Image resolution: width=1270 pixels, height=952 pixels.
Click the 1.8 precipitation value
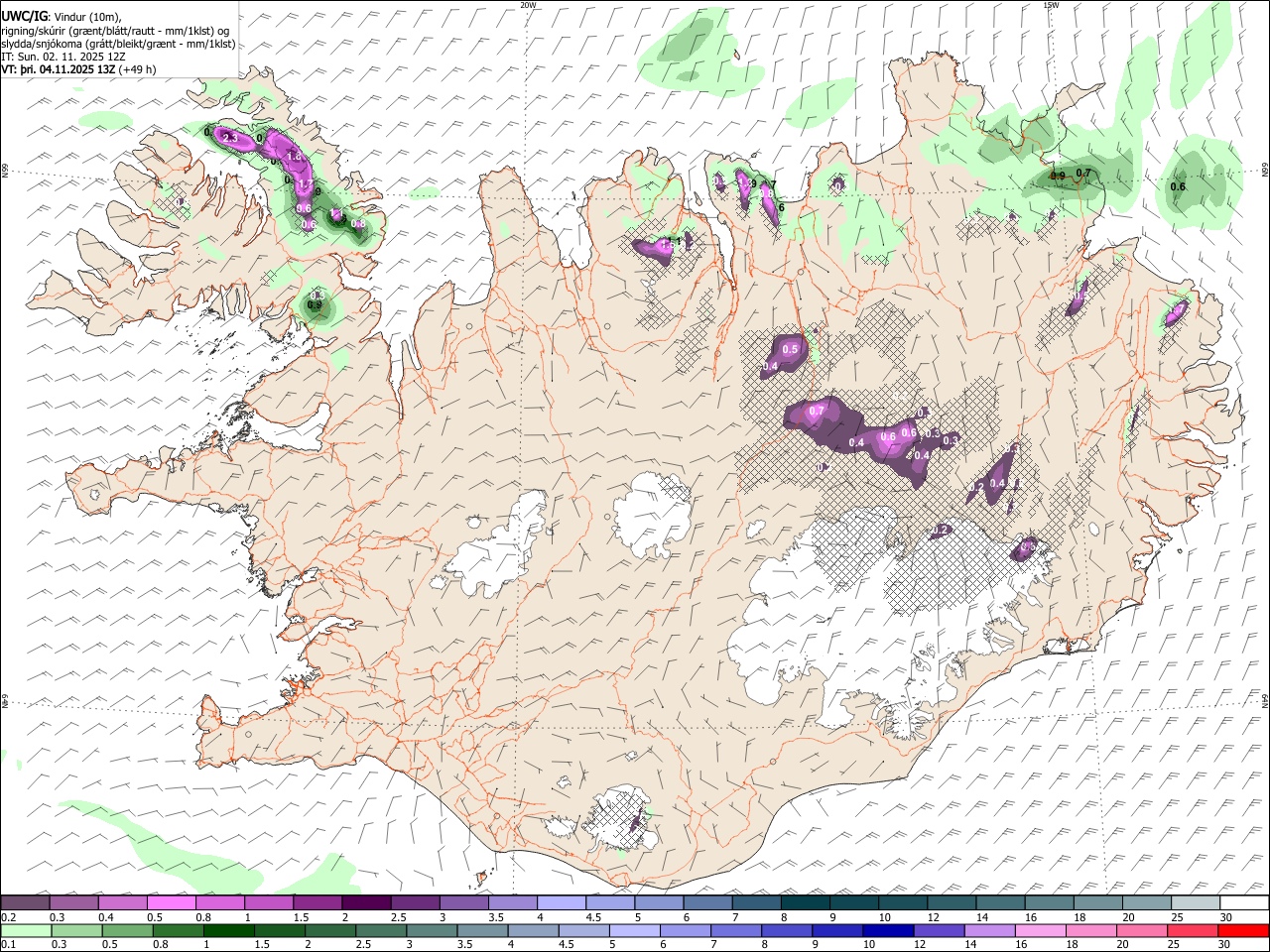294,157
